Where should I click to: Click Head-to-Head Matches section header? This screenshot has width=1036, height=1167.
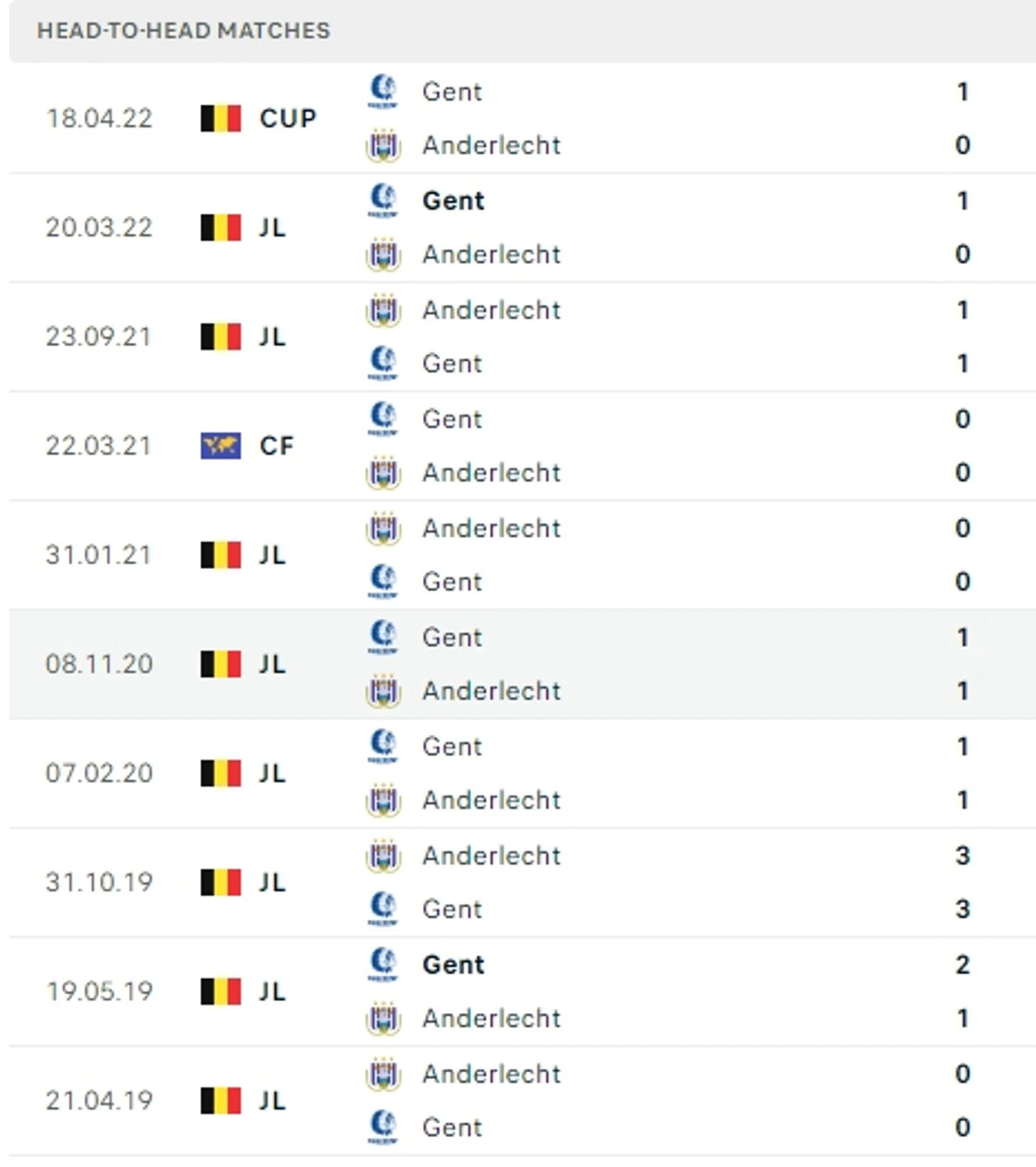pyautogui.click(x=184, y=31)
